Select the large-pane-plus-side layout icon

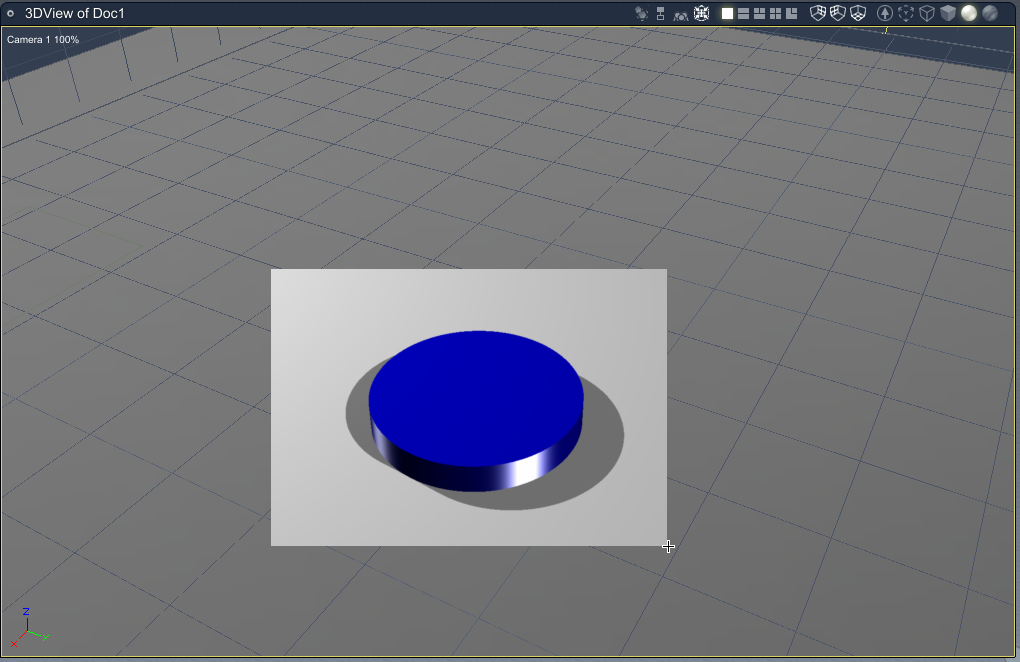point(792,14)
